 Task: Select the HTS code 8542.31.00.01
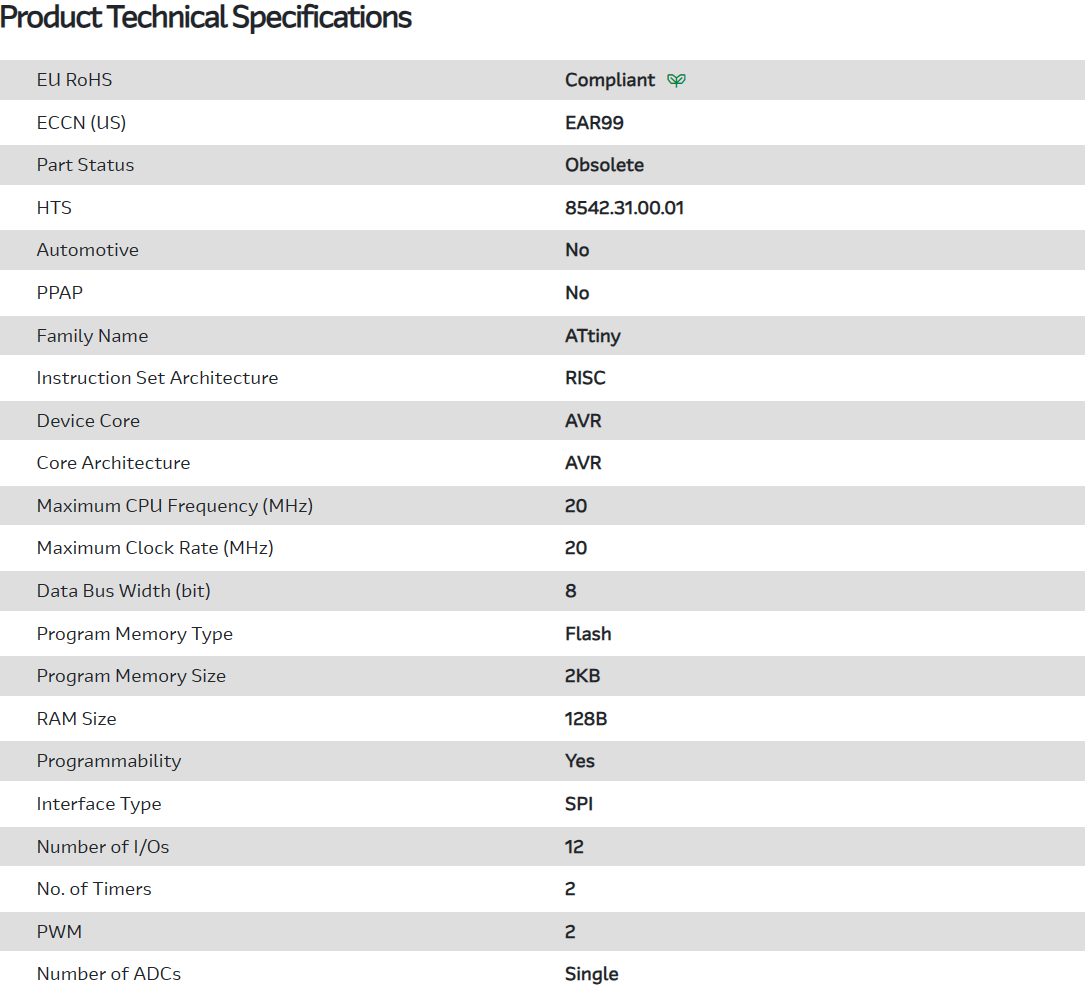tap(624, 208)
